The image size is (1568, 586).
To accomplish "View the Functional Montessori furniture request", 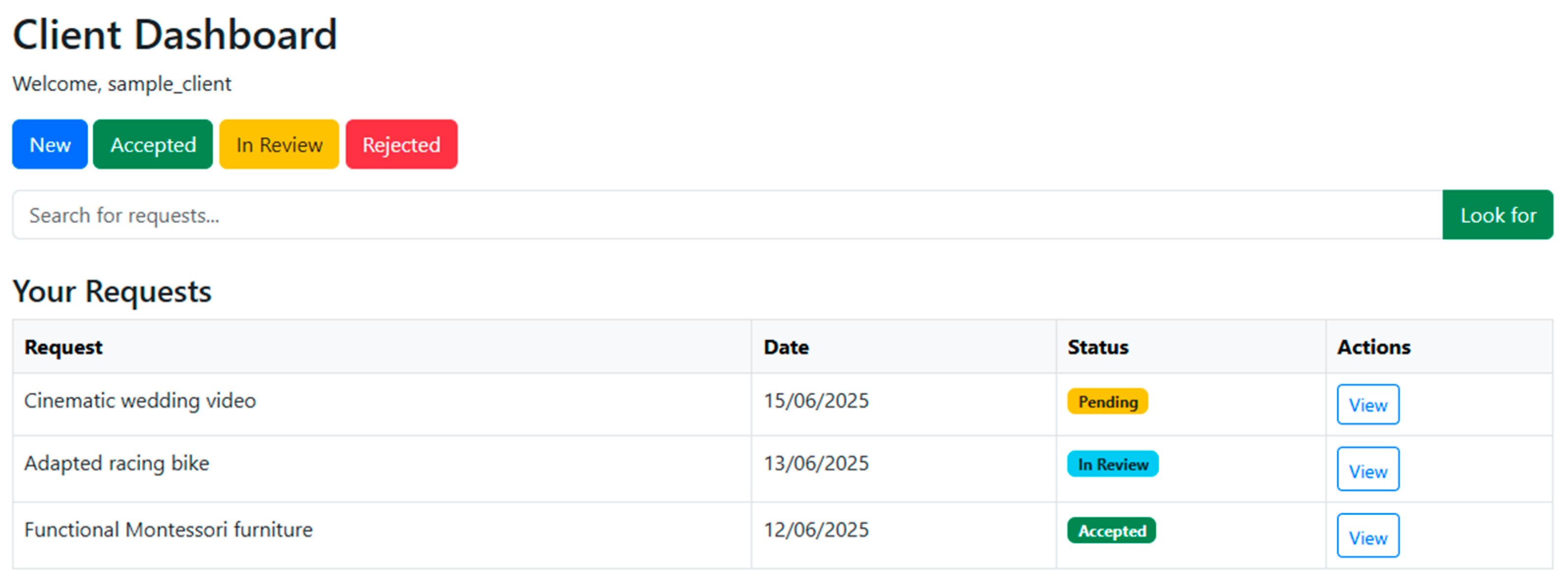I will pos(1367,537).
